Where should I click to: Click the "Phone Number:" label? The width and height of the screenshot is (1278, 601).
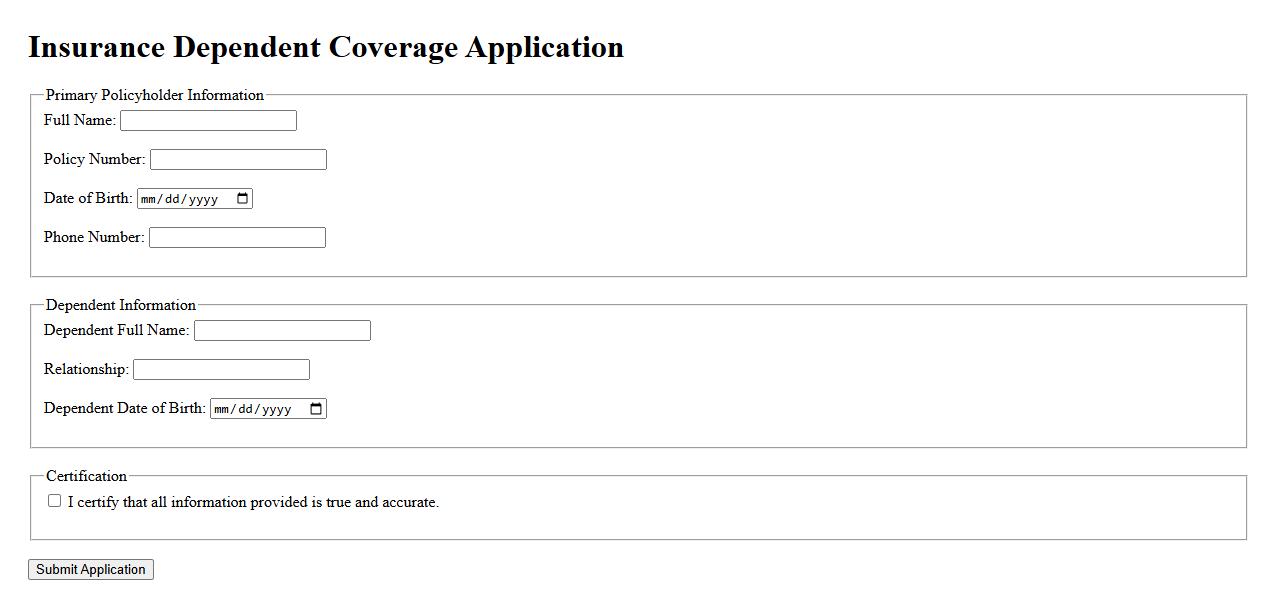[94, 238]
